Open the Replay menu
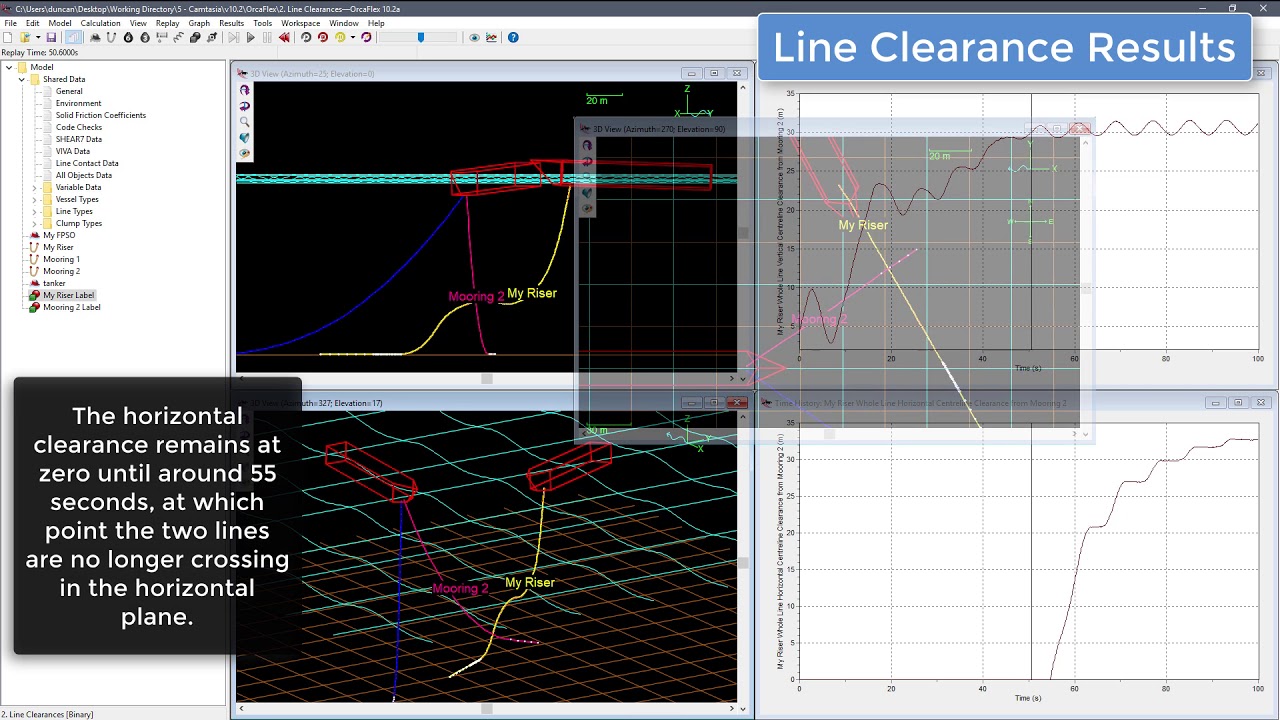Viewport: 1280px width, 720px height. click(x=167, y=23)
